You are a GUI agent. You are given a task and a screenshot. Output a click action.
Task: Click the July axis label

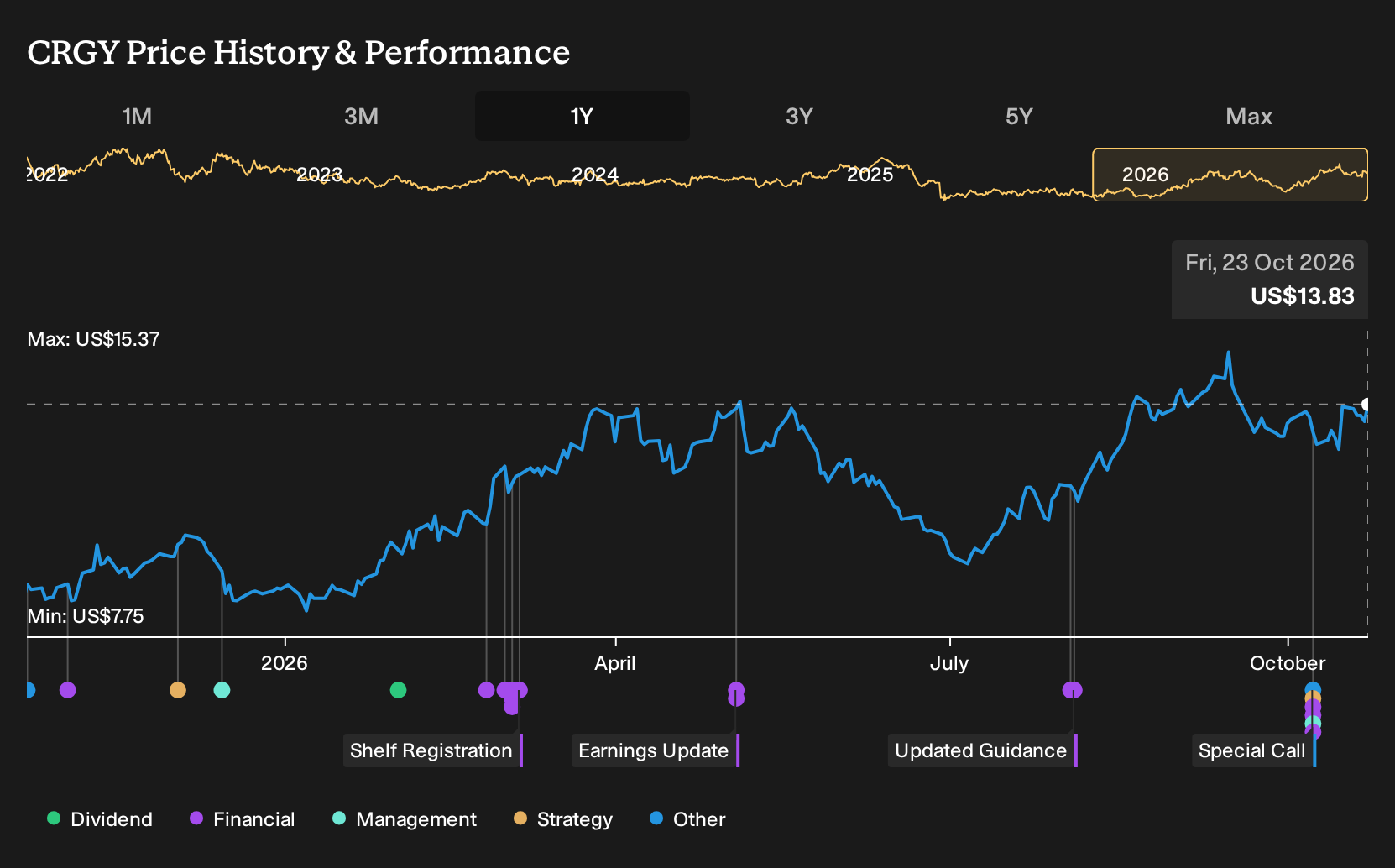tap(949, 663)
